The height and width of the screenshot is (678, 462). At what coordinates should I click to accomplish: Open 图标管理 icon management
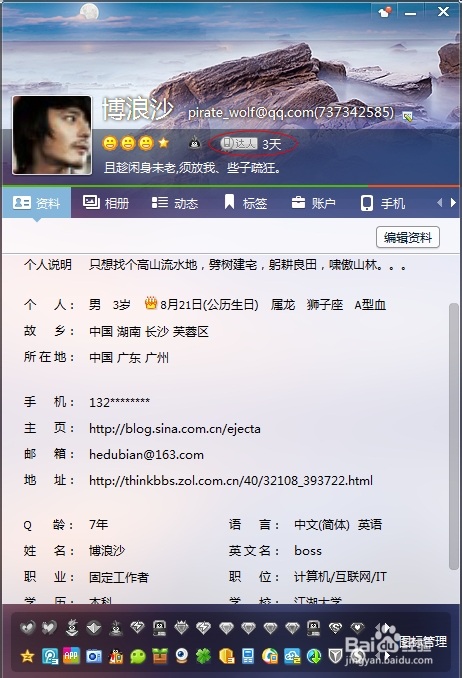click(423, 641)
